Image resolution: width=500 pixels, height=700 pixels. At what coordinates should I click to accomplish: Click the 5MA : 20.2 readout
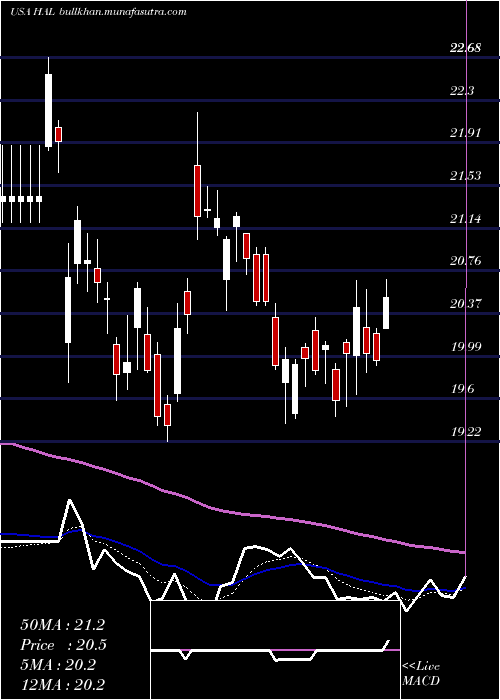click(x=58, y=665)
